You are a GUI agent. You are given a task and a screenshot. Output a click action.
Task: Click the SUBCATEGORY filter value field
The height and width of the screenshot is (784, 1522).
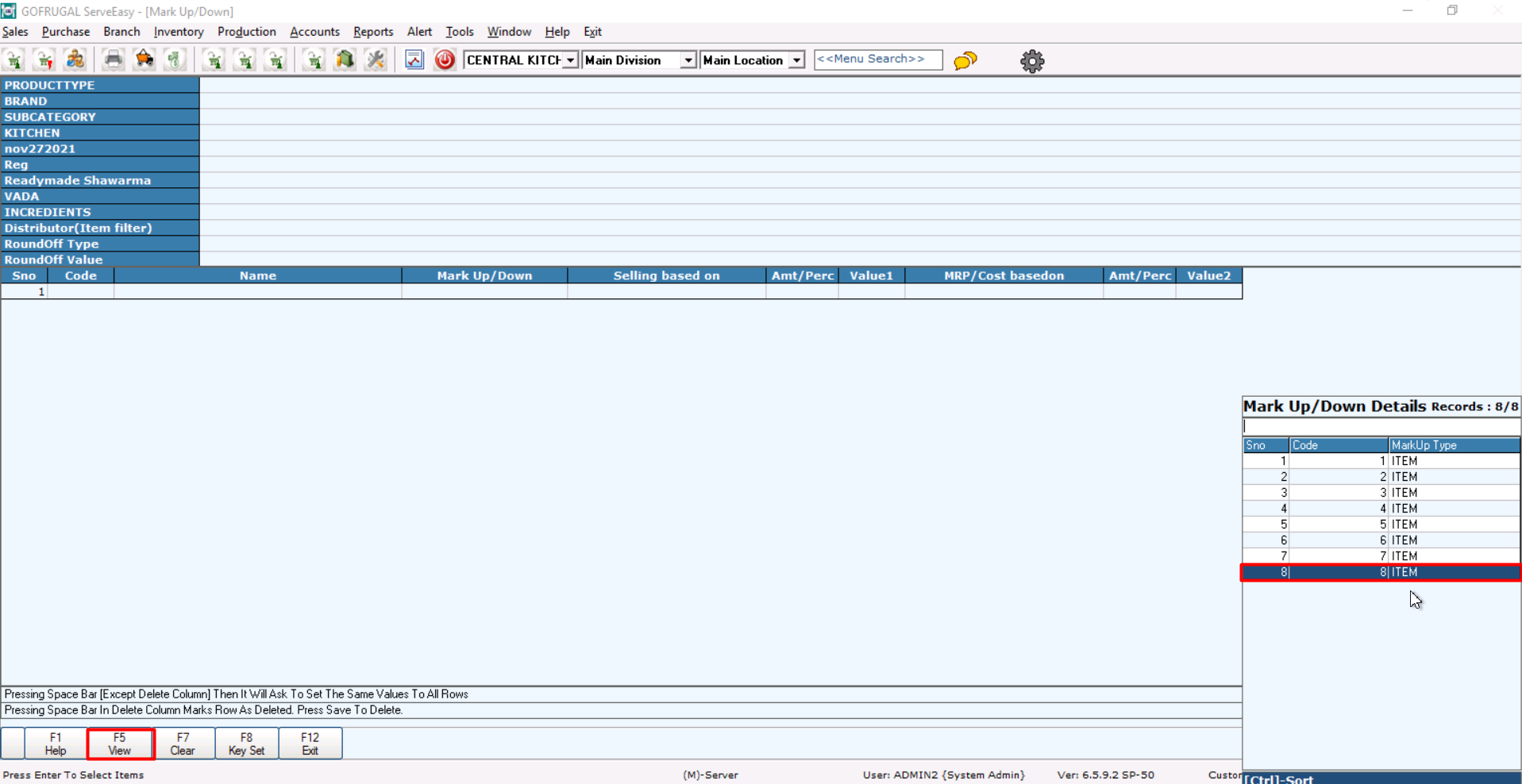coord(861,117)
